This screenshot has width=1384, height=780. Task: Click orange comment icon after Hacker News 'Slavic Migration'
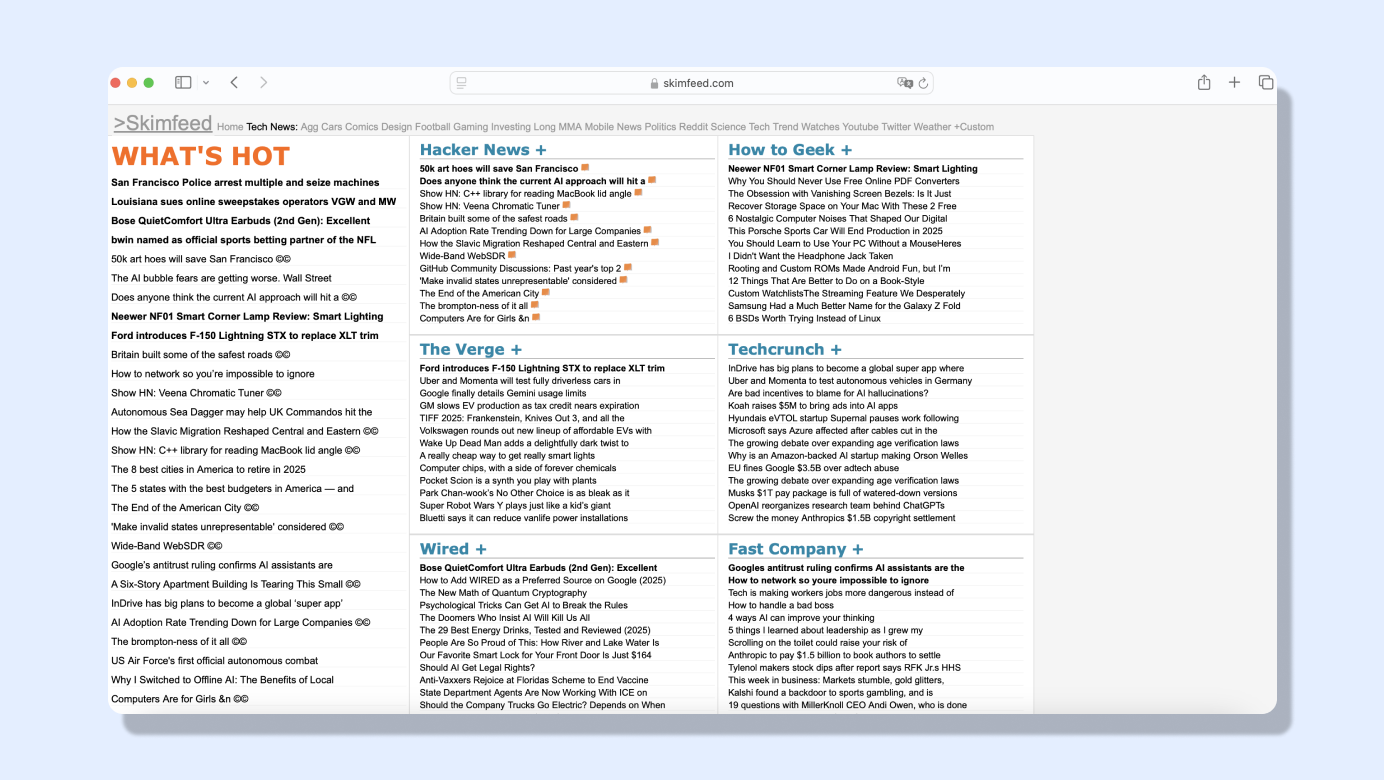pos(655,243)
